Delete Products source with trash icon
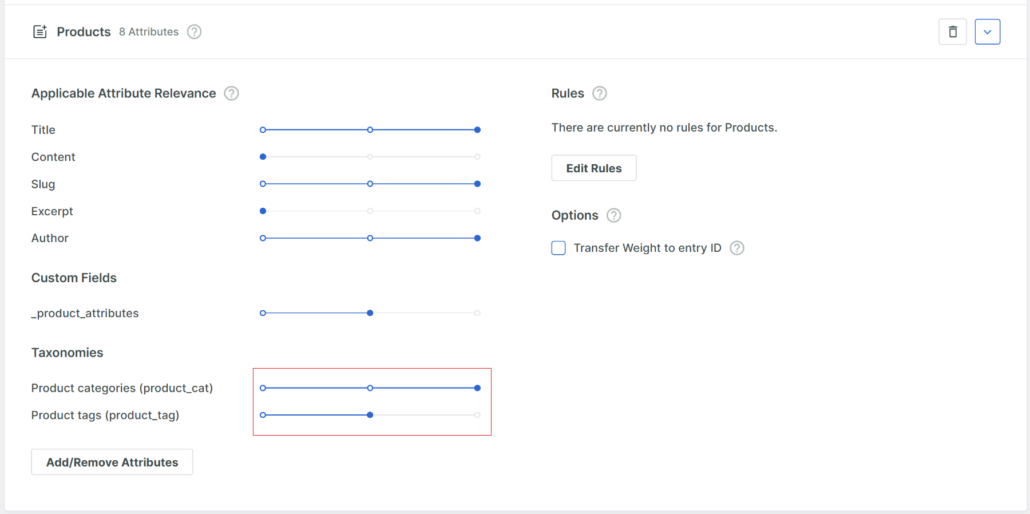Image resolution: width=1030 pixels, height=514 pixels. click(952, 32)
